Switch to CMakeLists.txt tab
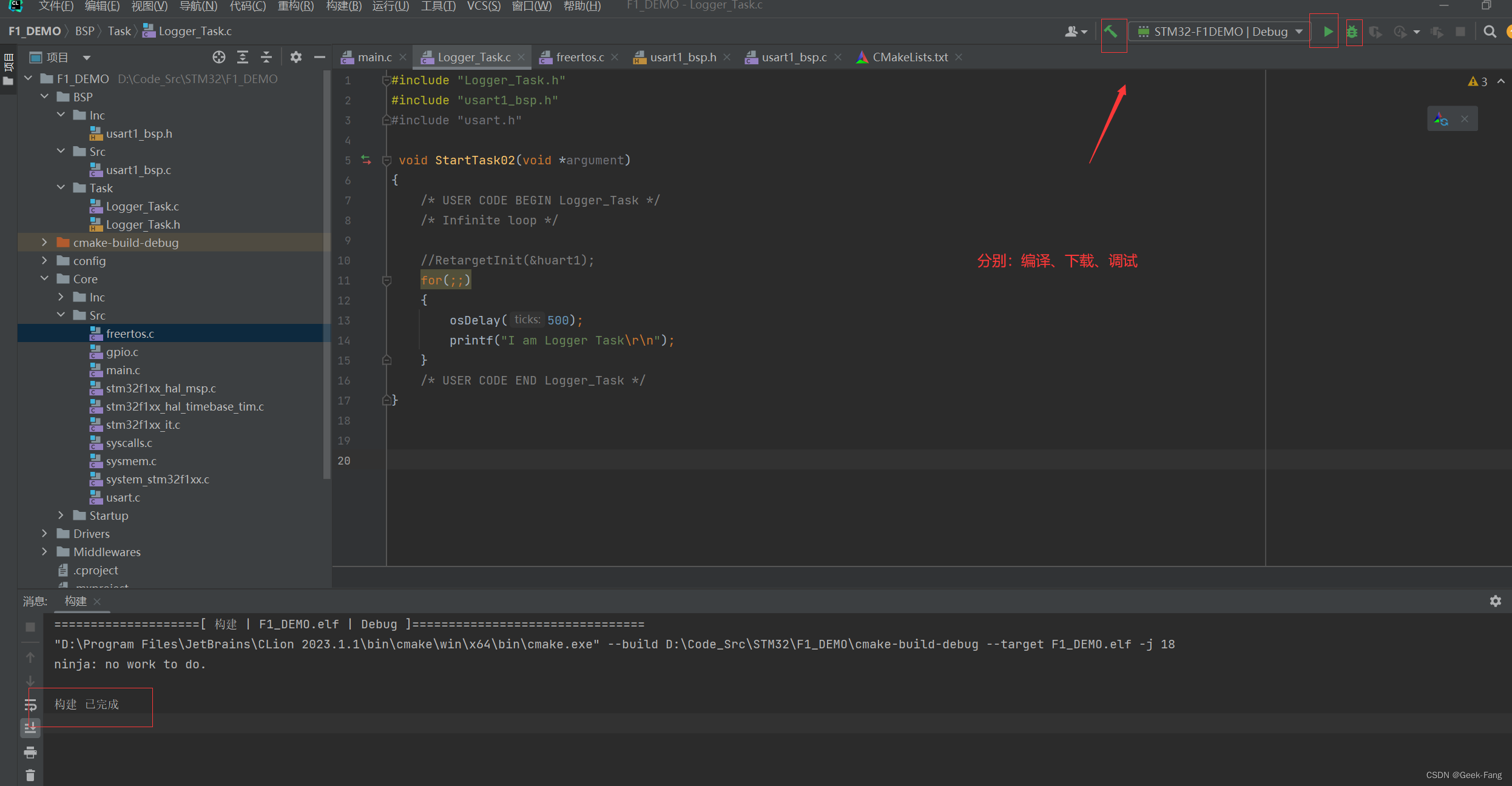1512x786 pixels. (910, 57)
